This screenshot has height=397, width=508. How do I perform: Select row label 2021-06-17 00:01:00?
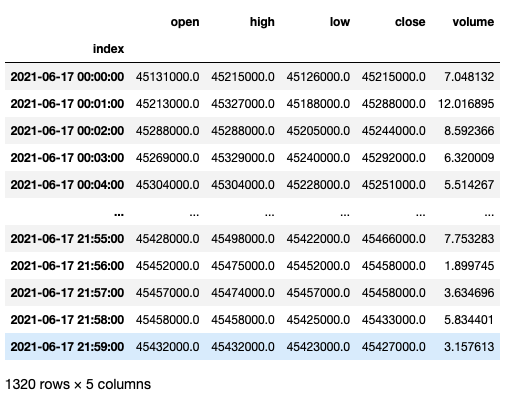[x=67, y=104]
